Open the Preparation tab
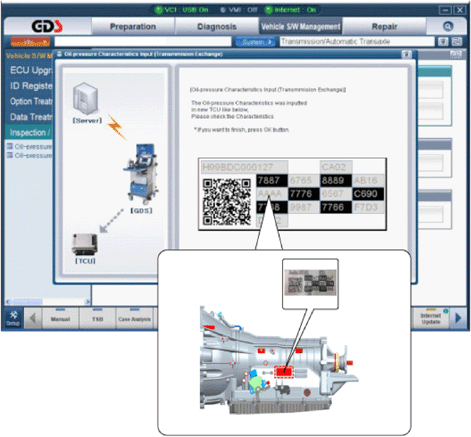The image size is (471, 437). tap(133, 26)
